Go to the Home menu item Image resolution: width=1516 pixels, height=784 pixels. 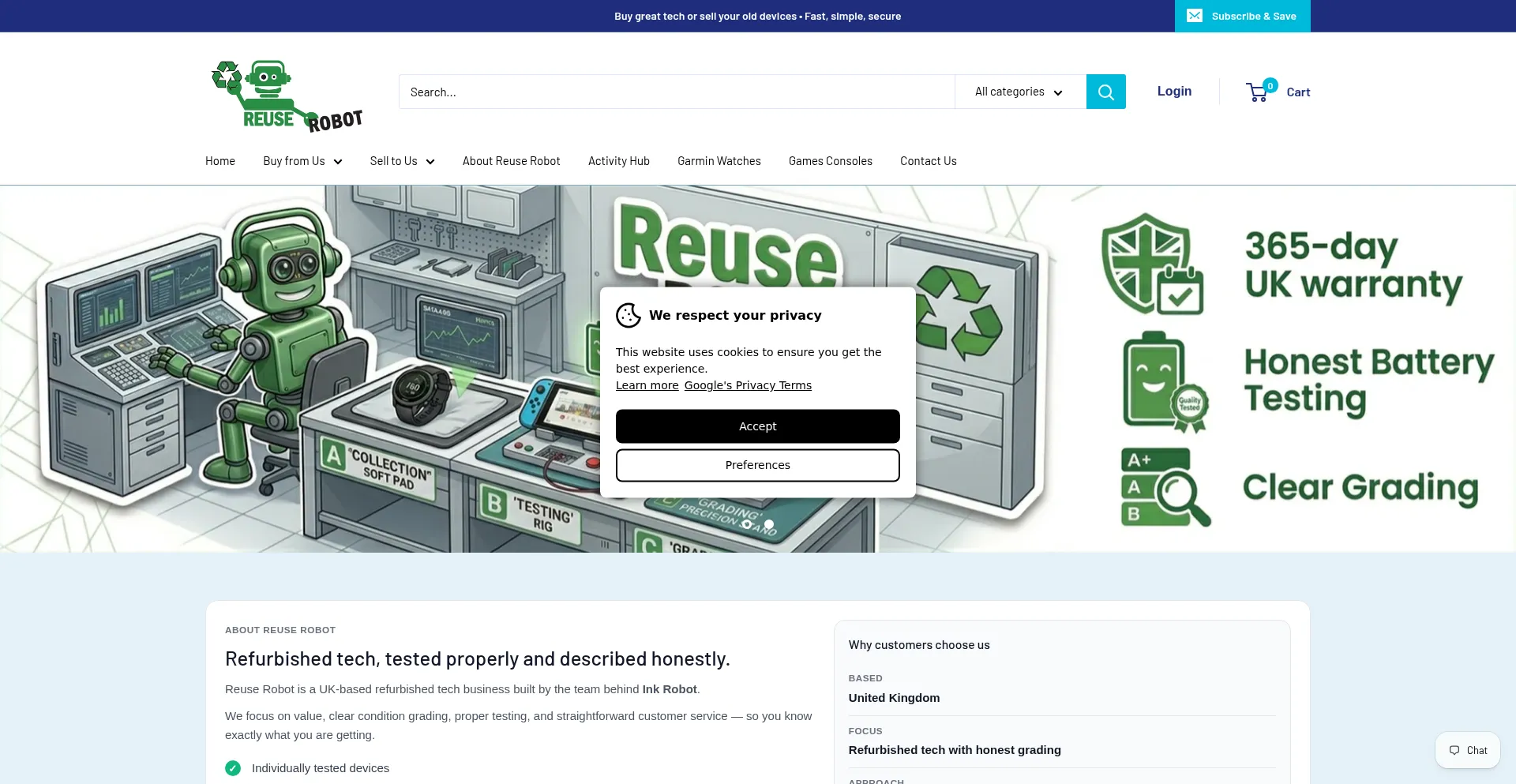tap(220, 161)
